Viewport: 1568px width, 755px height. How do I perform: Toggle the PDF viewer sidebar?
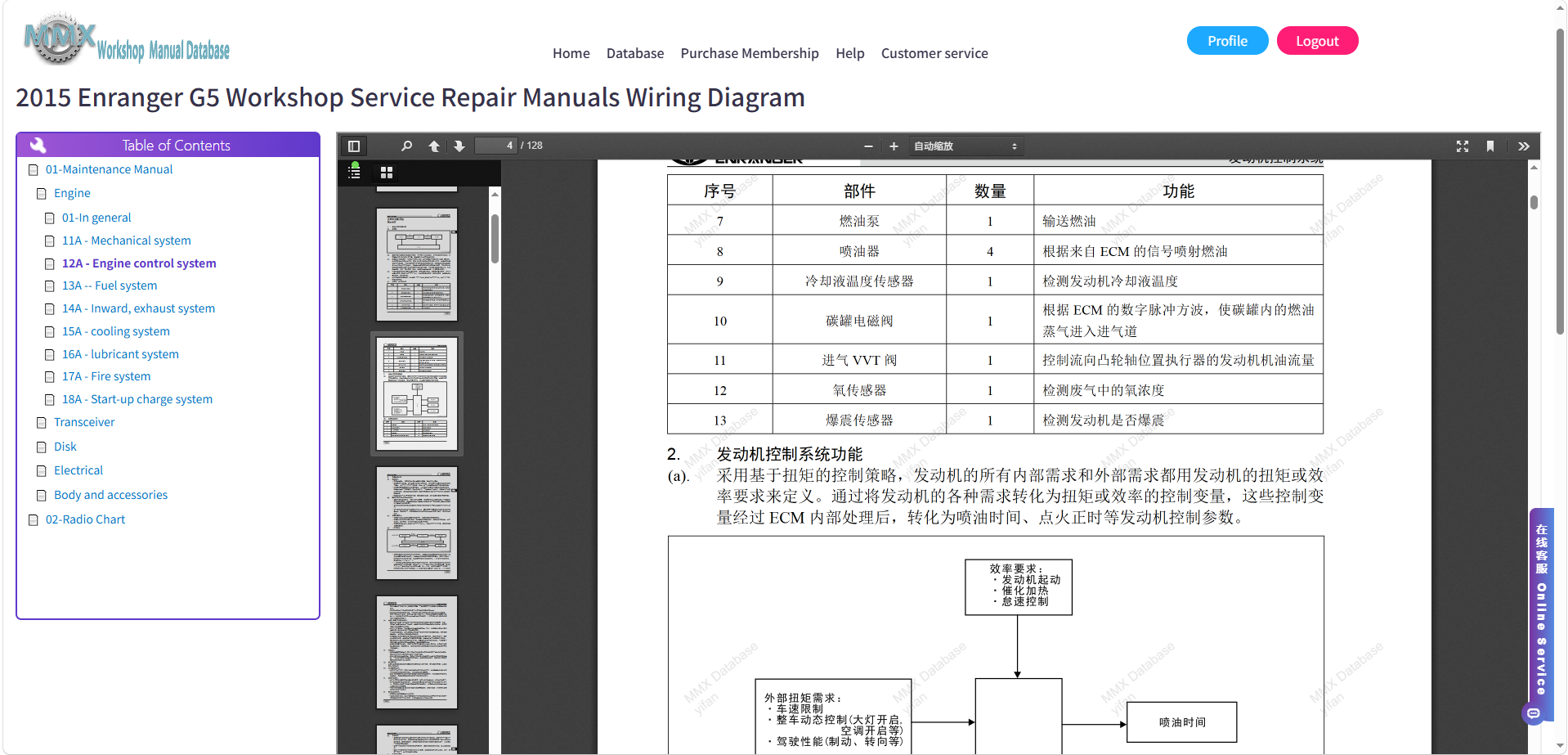[354, 146]
